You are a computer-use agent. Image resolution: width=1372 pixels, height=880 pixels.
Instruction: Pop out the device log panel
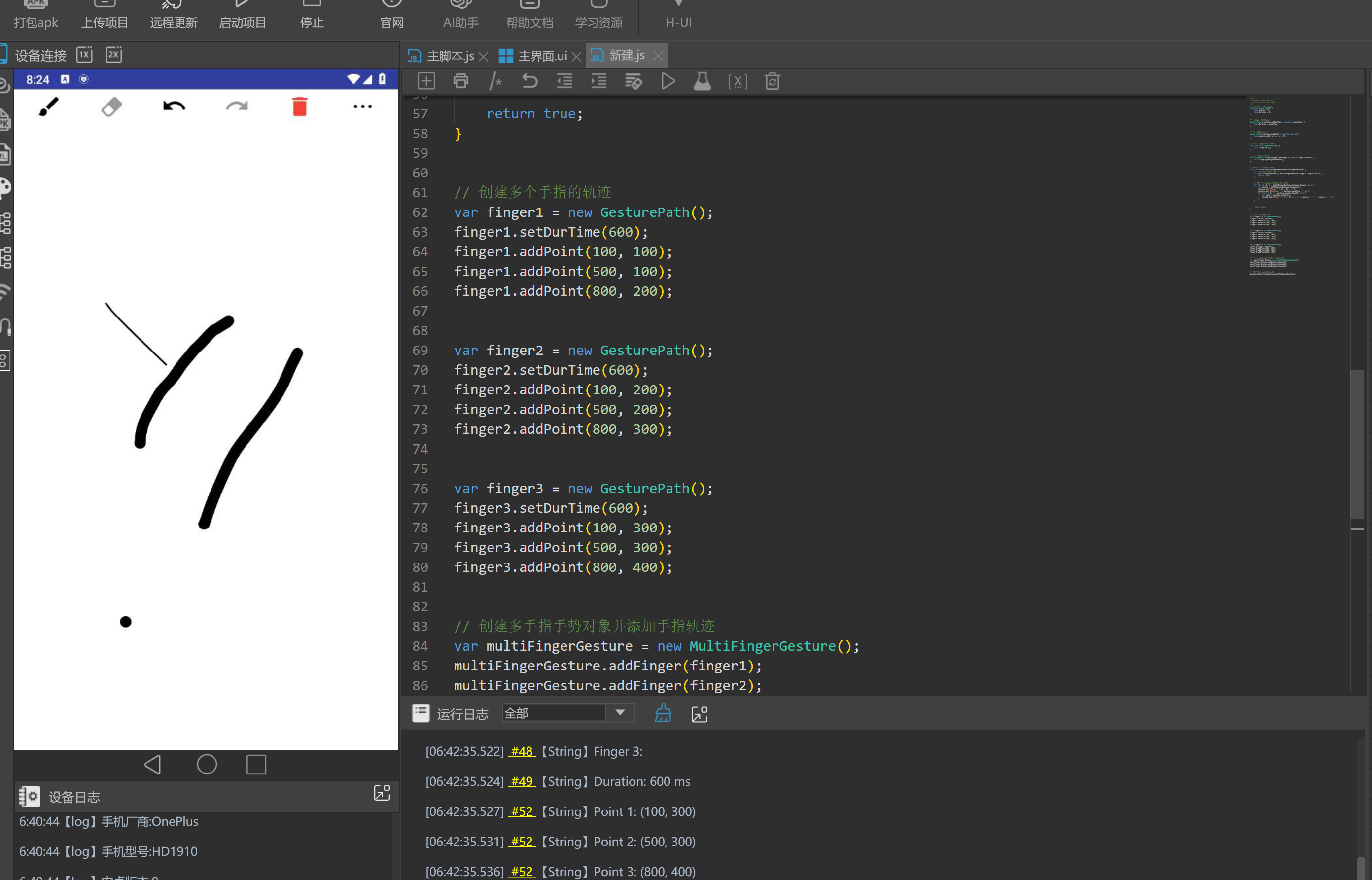[x=382, y=793]
